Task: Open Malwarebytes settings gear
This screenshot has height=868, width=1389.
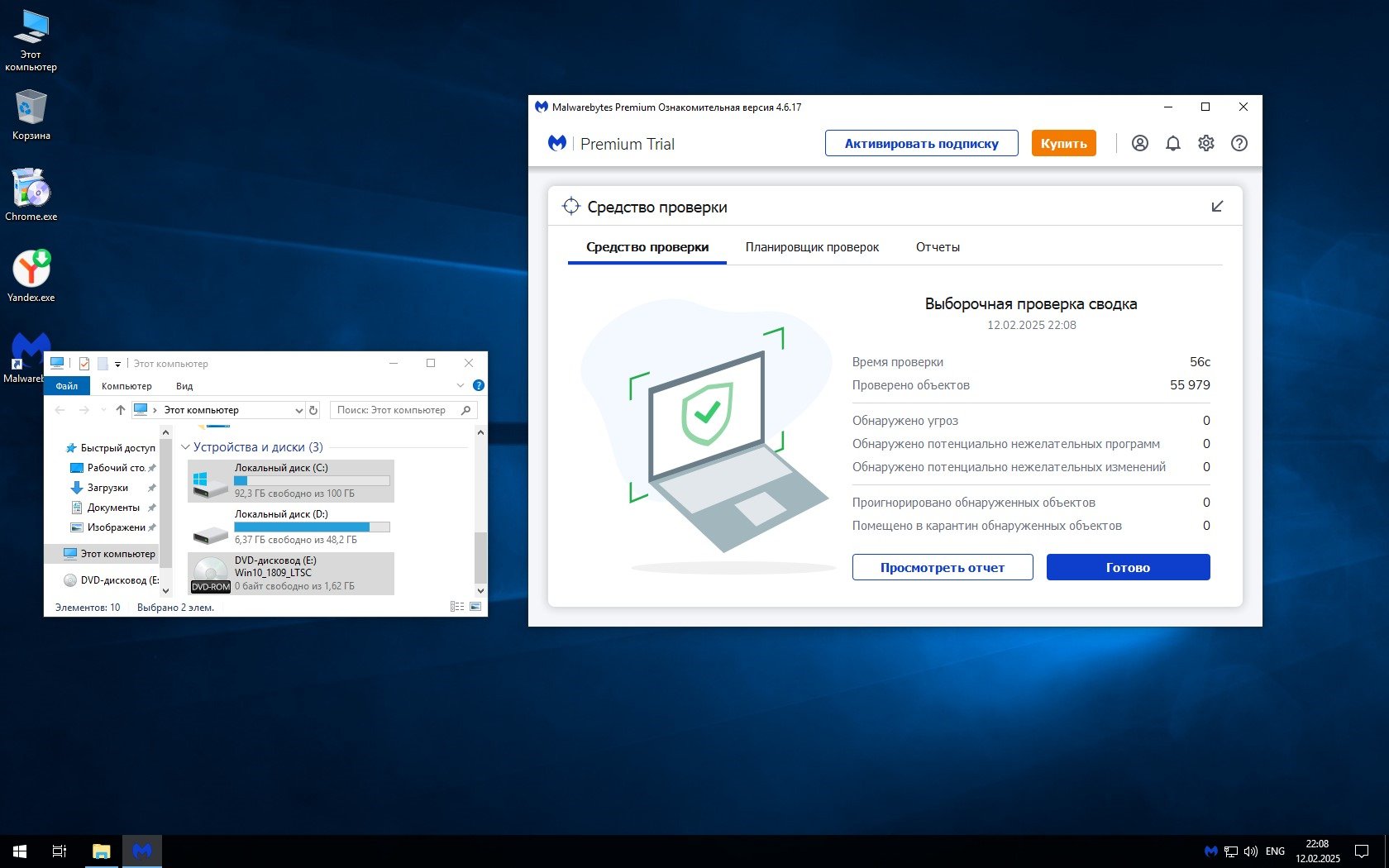Action: click(1206, 143)
